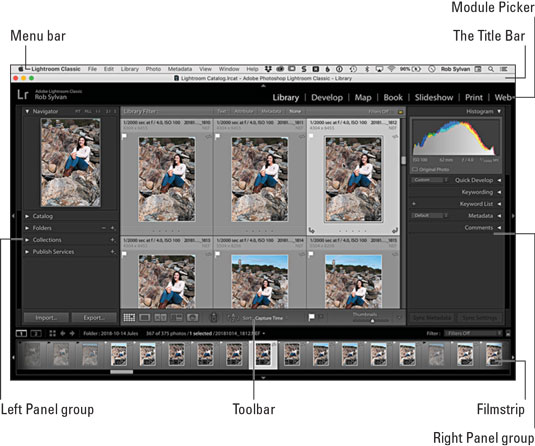This screenshot has width=535, height=446.
Task: Open the Metadata menu in the menu bar
Action: [180, 69]
